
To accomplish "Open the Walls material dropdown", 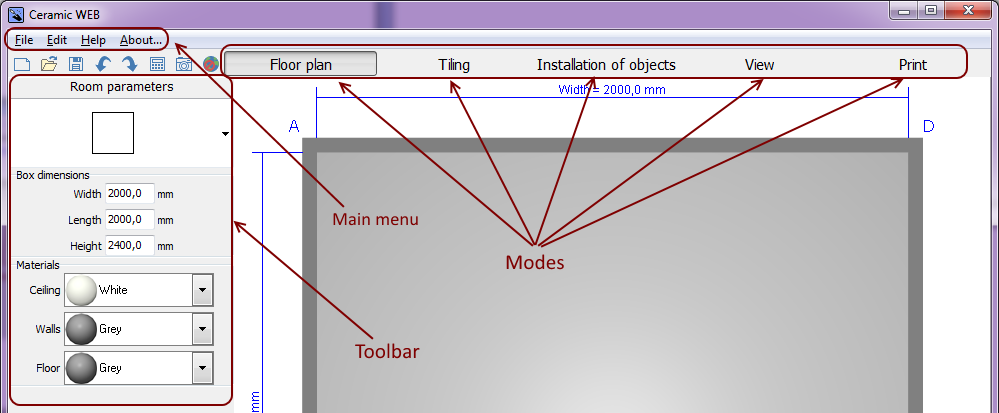I will pyautogui.click(x=203, y=328).
